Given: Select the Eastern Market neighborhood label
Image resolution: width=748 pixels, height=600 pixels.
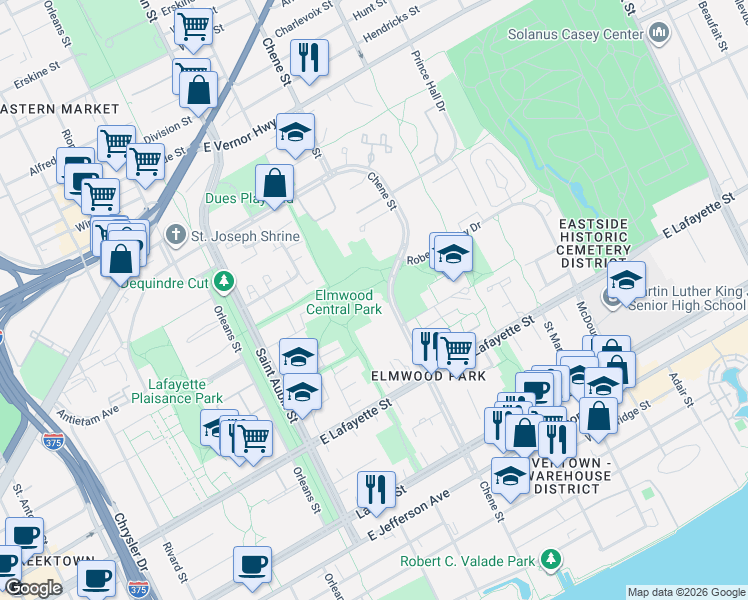Looking at the screenshot, I should [60, 109].
